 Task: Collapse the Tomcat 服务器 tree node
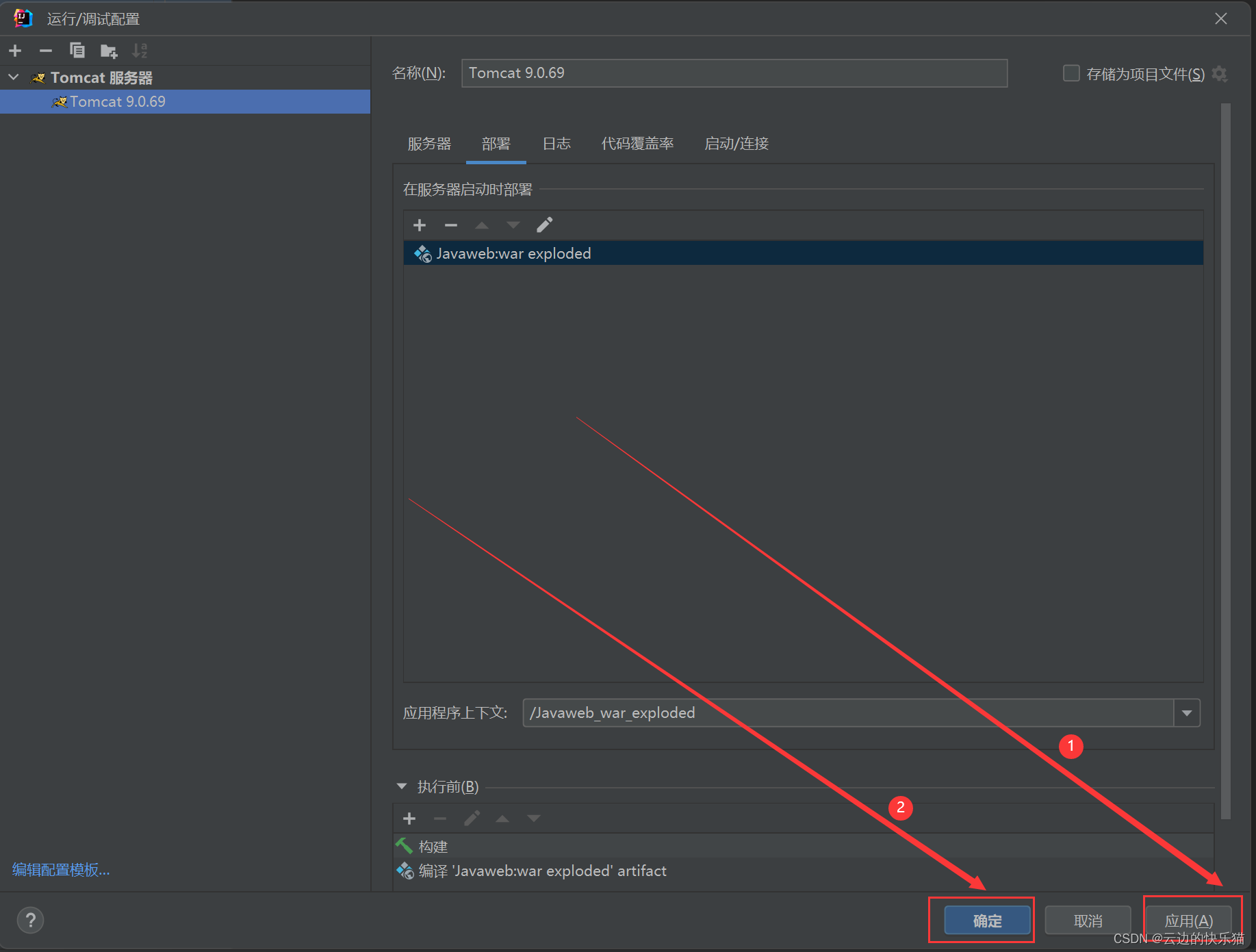click(14, 77)
